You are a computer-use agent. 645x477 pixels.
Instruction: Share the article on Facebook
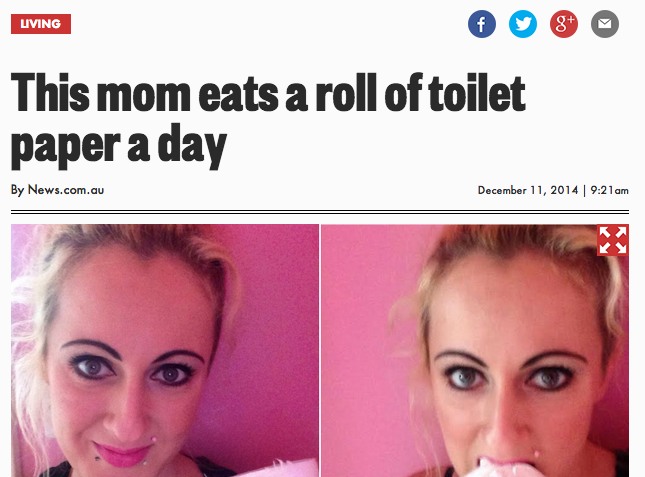point(482,24)
